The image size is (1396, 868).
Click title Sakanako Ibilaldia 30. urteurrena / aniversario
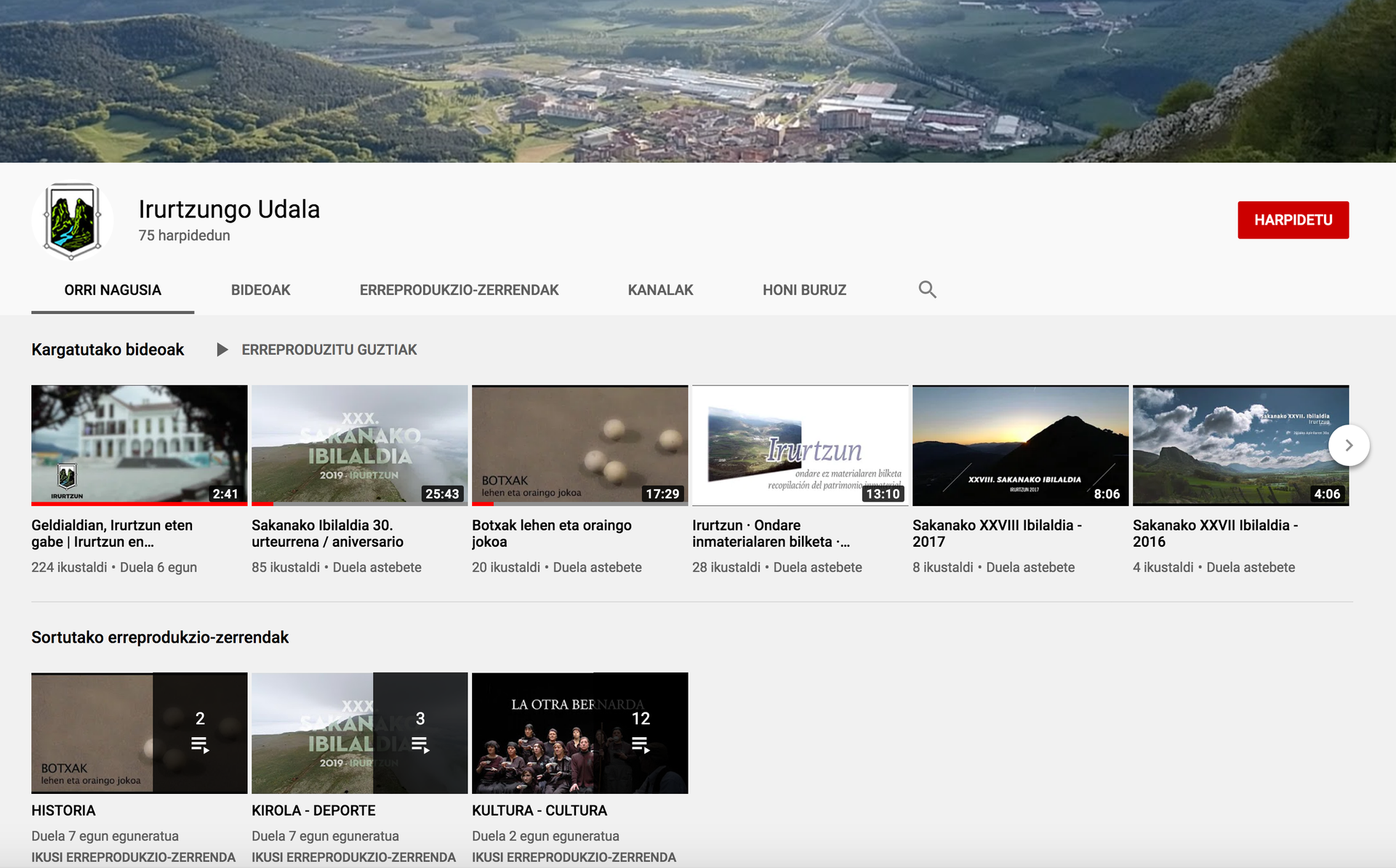click(x=327, y=534)
